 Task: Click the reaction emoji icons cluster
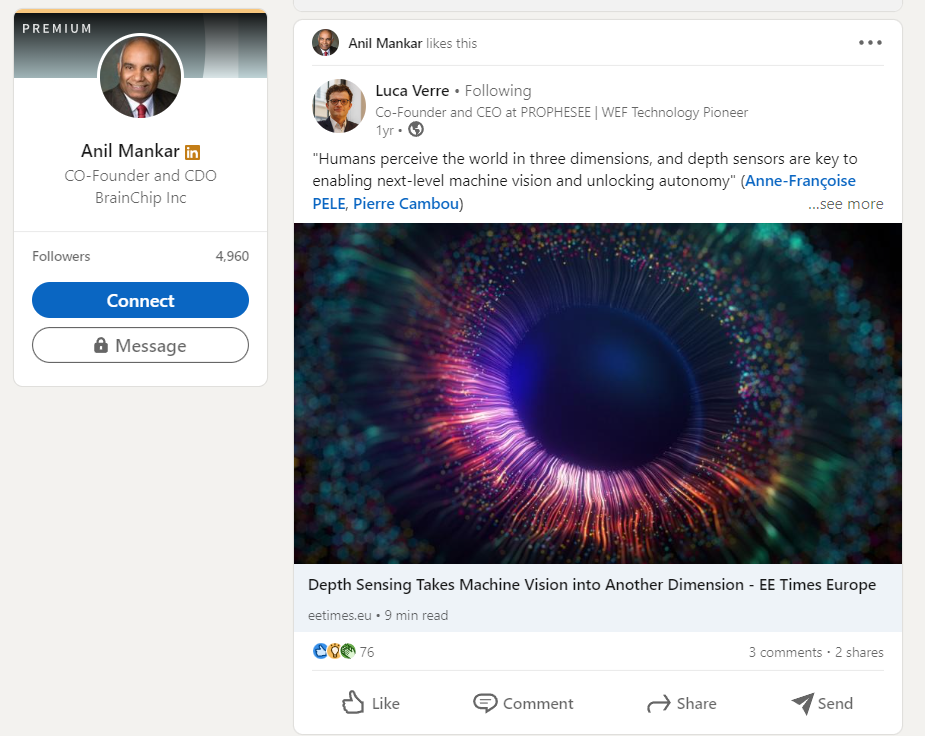pyautogui.click(x=334, y=652)
